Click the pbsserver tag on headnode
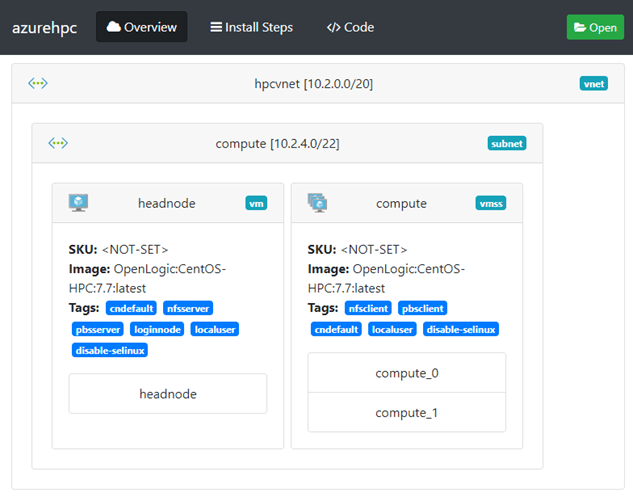This screenshot has height=497, width=633. click(x=97, y=329)
